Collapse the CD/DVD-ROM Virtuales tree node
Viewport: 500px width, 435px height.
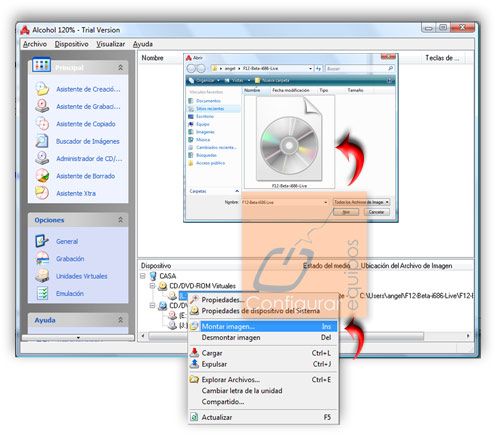click(x=152, y=286)
